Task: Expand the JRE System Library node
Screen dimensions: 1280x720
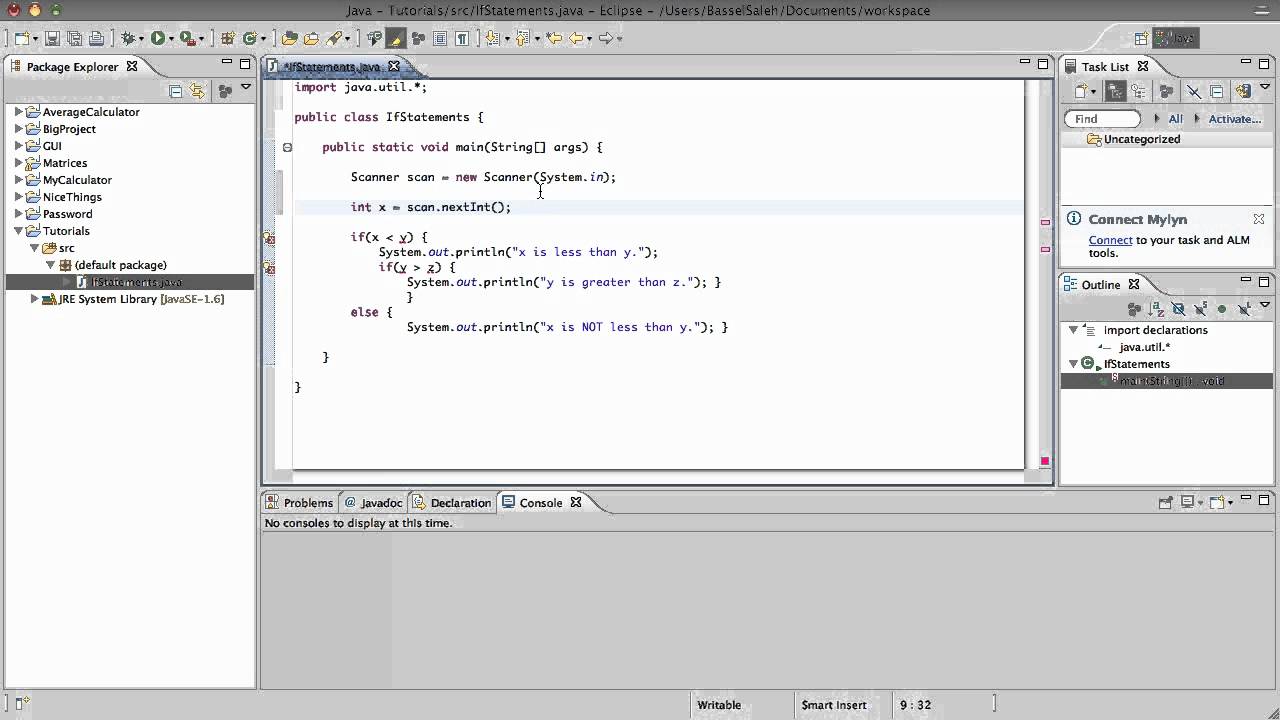Action: tap(34, 299)
